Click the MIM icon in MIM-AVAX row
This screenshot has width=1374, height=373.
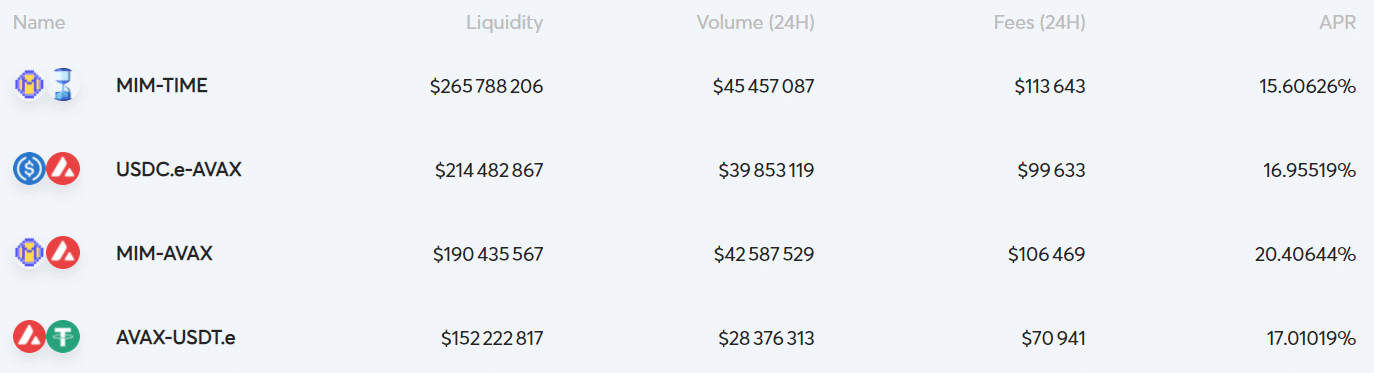[29, 254]
